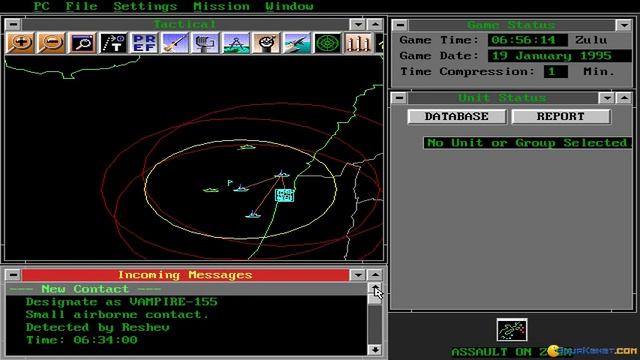This screenshot has width=640, height=360.
Task: Click the REPORT button
Action: pos(561,117)
